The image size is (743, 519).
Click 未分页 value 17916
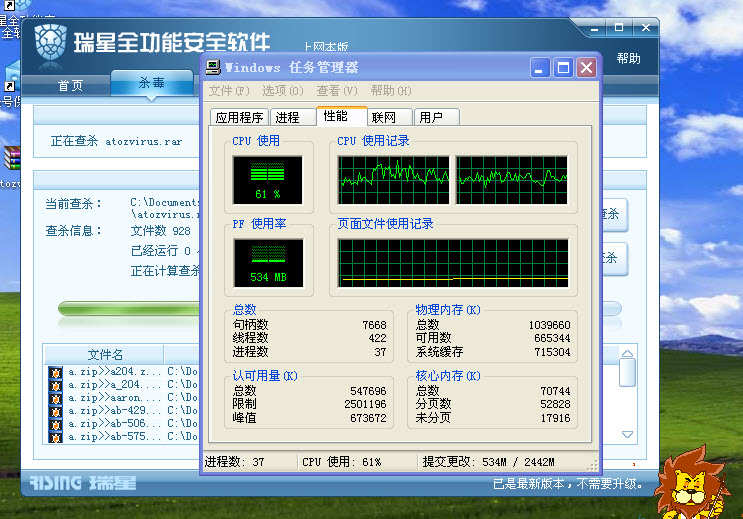(x=555, y=418)
